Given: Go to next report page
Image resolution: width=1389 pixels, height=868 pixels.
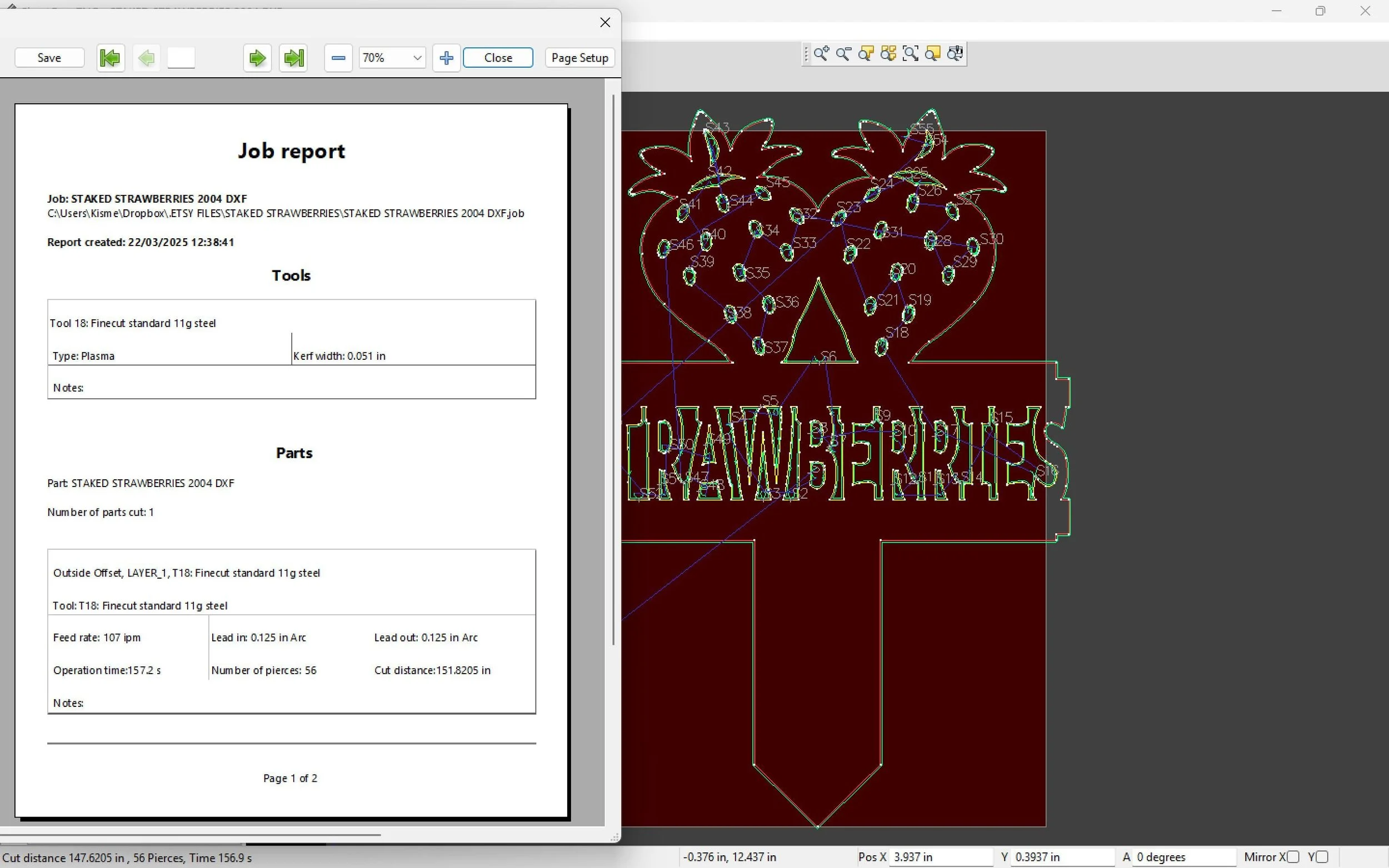Looking at the screenshot, I should click(x=257, y=58).
